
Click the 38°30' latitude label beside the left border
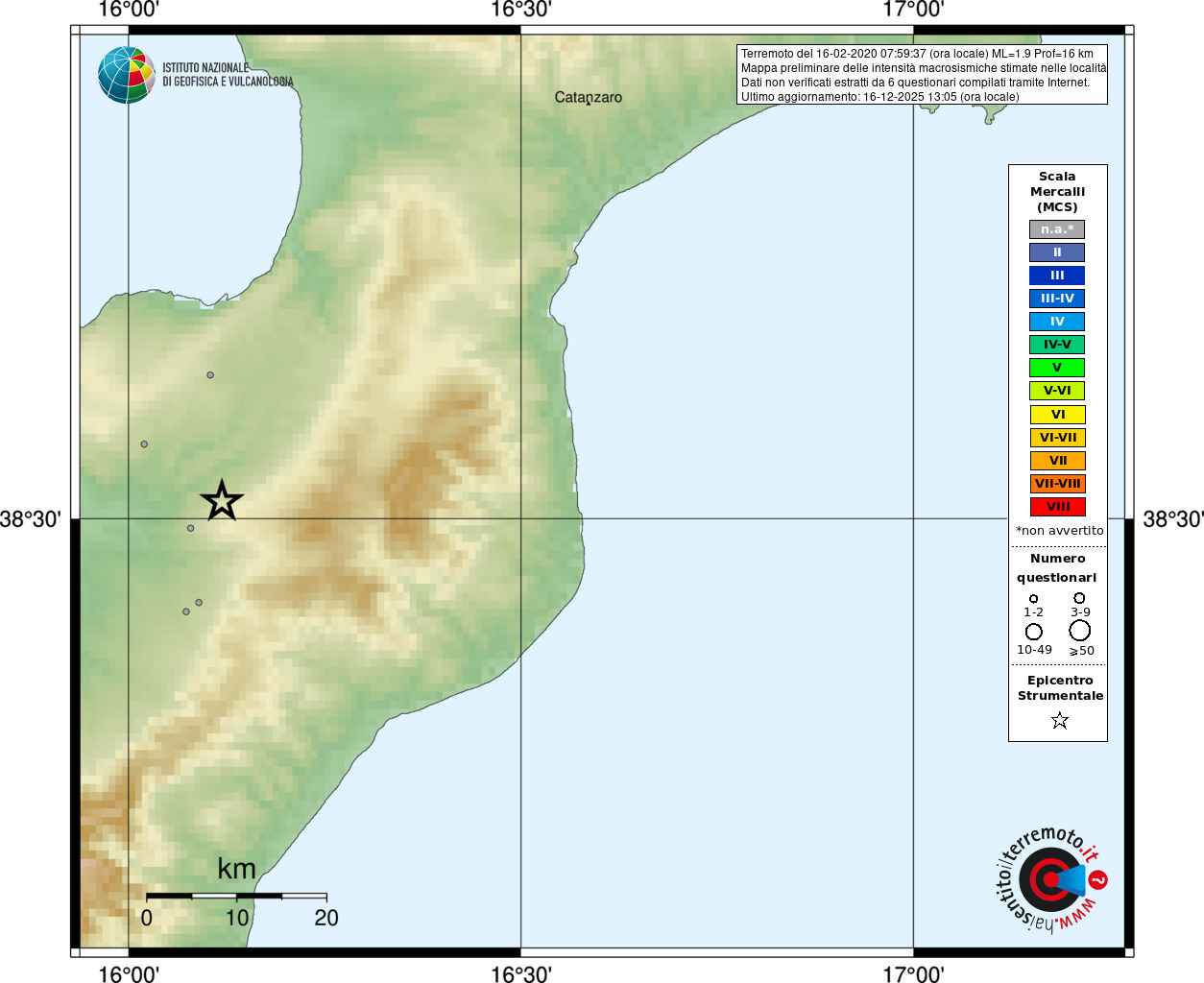click(31, 519)
